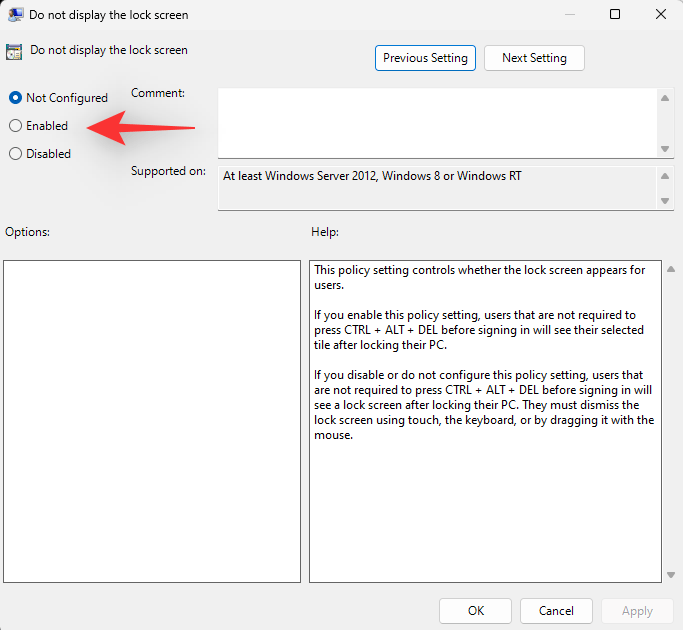
Task: Click the setting icon beside the policy heading
Action: tap(14, 52)
